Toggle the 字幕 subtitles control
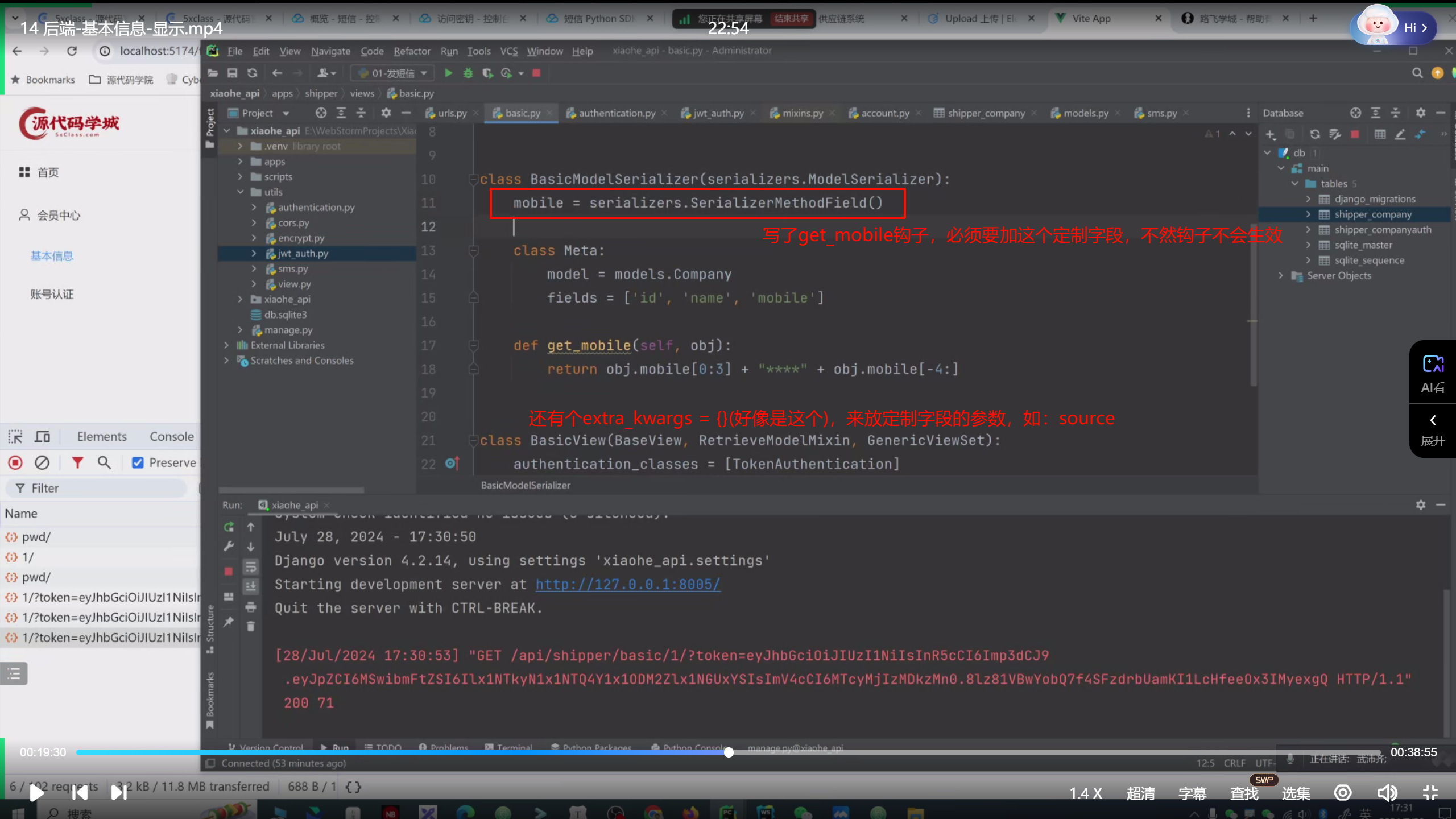The width and height of the screenshot is (1456, 819). [x=1192, y=793]
